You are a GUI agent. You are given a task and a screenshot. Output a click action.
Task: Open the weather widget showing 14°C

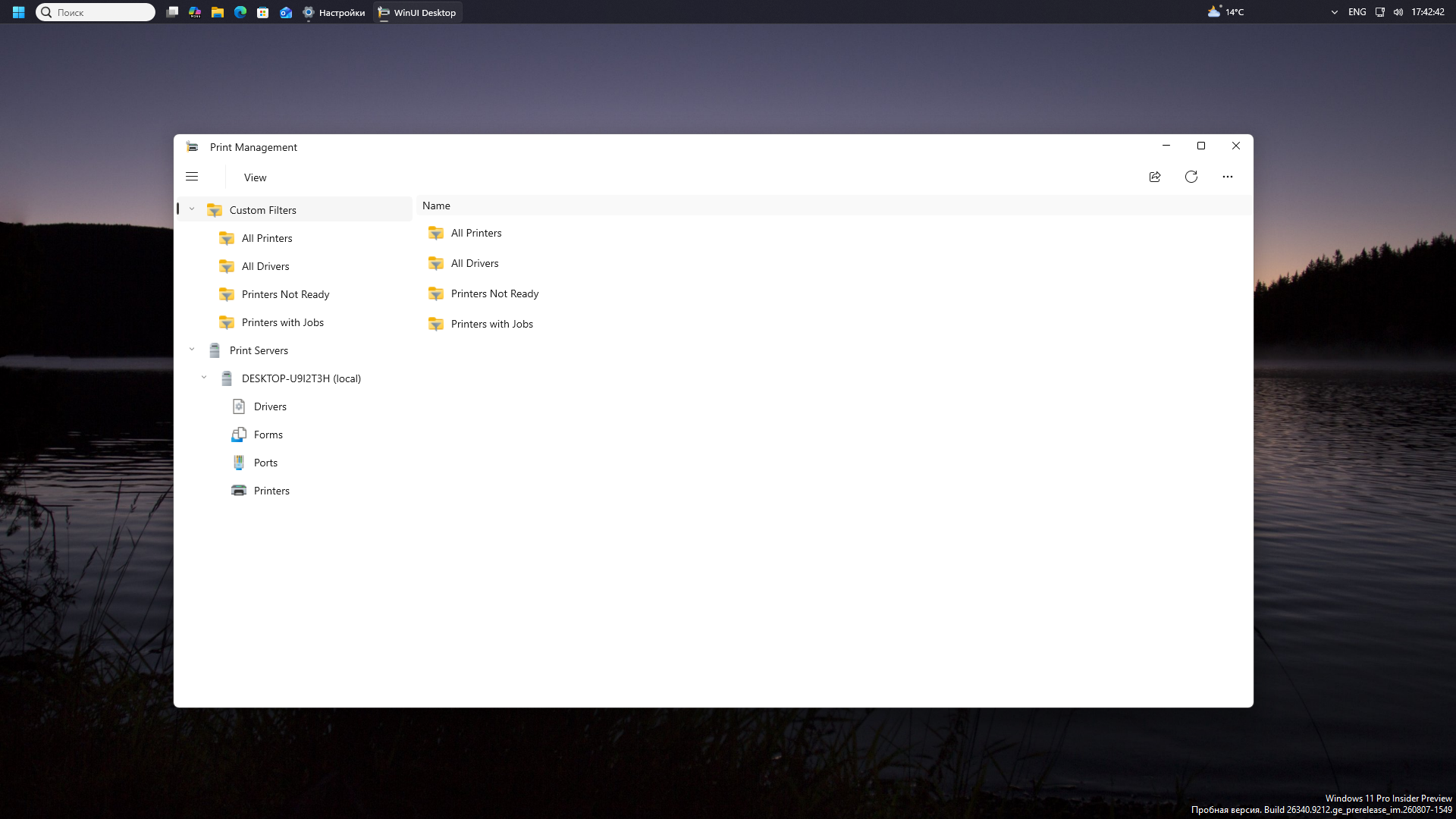[x=1225, y=12]
